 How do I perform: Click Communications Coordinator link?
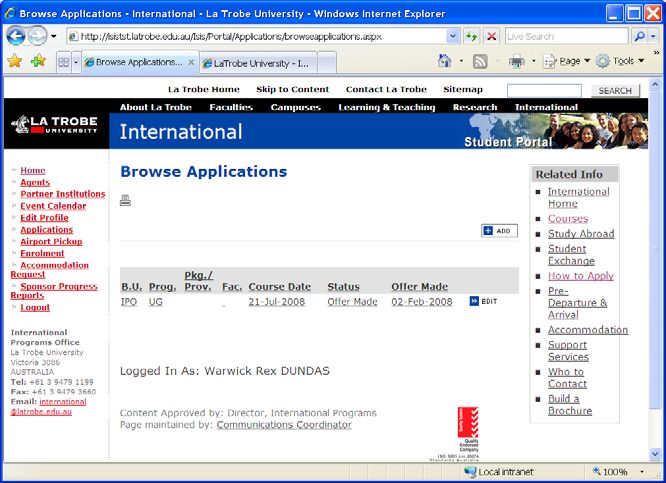(284, 424)
